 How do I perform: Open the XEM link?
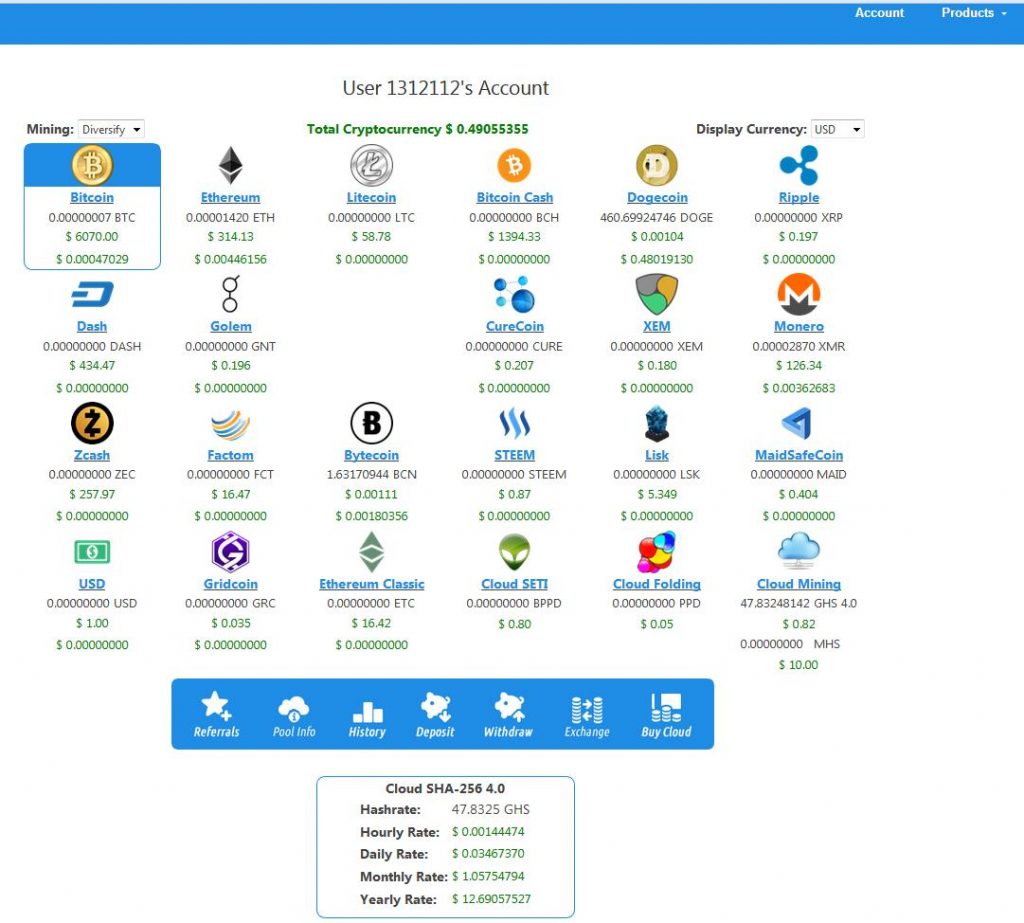[x=657, y=326]
